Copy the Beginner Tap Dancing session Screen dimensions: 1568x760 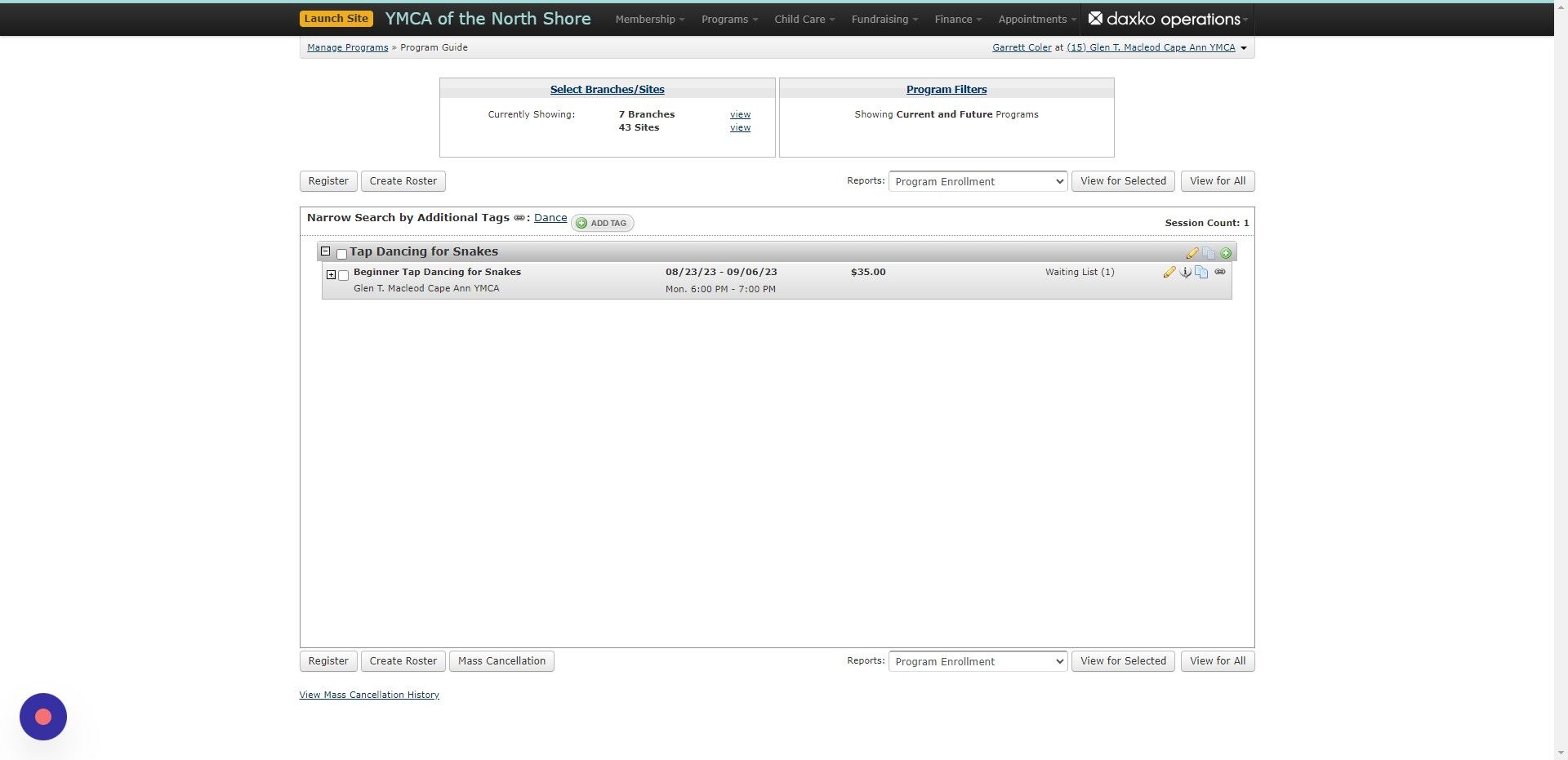coord(1201,272)
